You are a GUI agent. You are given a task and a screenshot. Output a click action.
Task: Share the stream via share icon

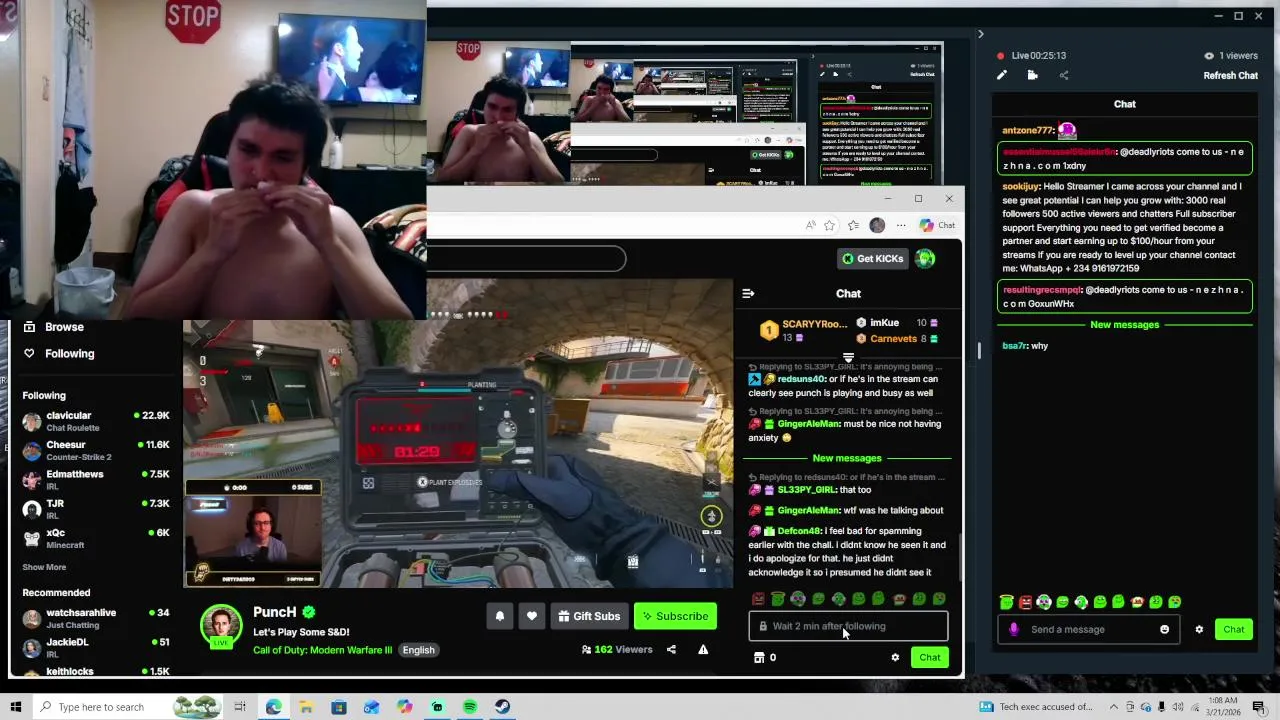tap(671, 650)
